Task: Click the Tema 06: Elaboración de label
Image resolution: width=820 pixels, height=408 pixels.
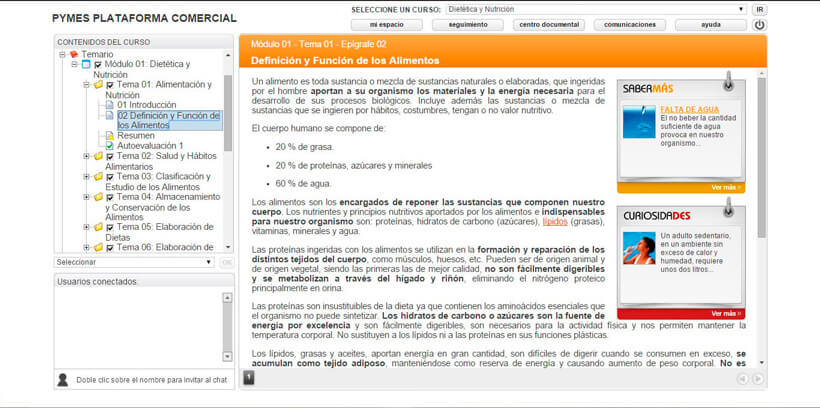Action: pyautogui.click(x=165, y=247)
